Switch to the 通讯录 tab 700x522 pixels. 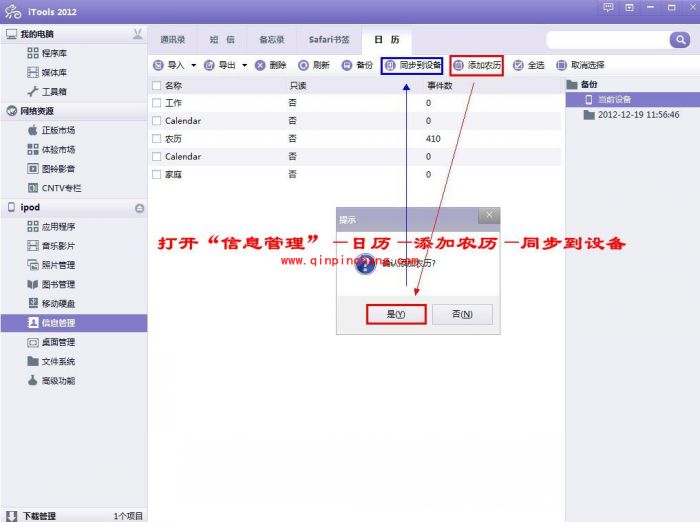coord(173,40)
